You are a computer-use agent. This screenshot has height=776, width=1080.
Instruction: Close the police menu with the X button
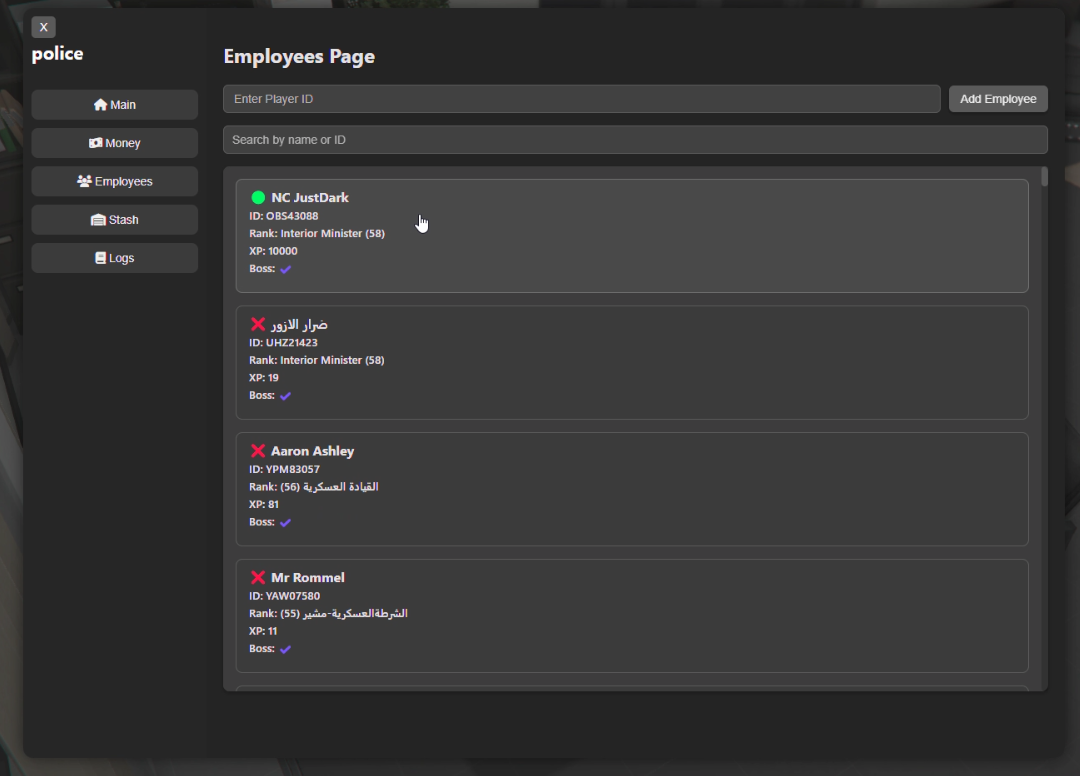click(43, 27)
